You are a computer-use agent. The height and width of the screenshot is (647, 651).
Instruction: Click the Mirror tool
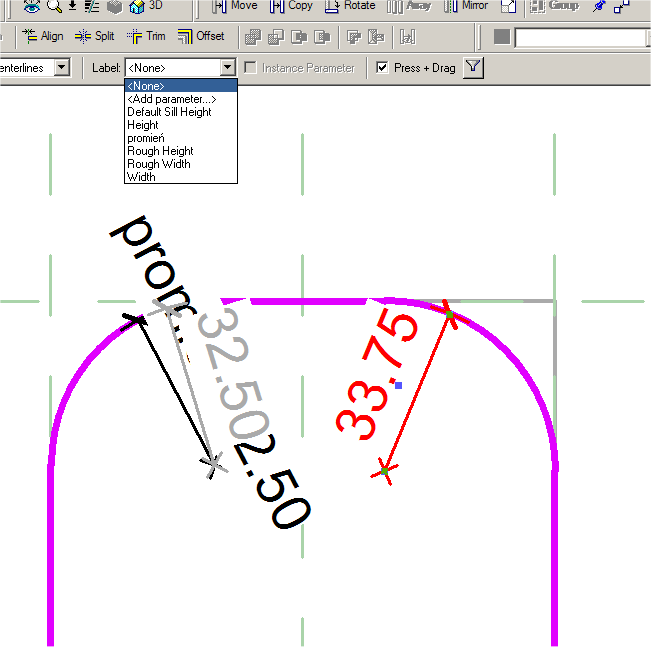[x=465, y=6]
